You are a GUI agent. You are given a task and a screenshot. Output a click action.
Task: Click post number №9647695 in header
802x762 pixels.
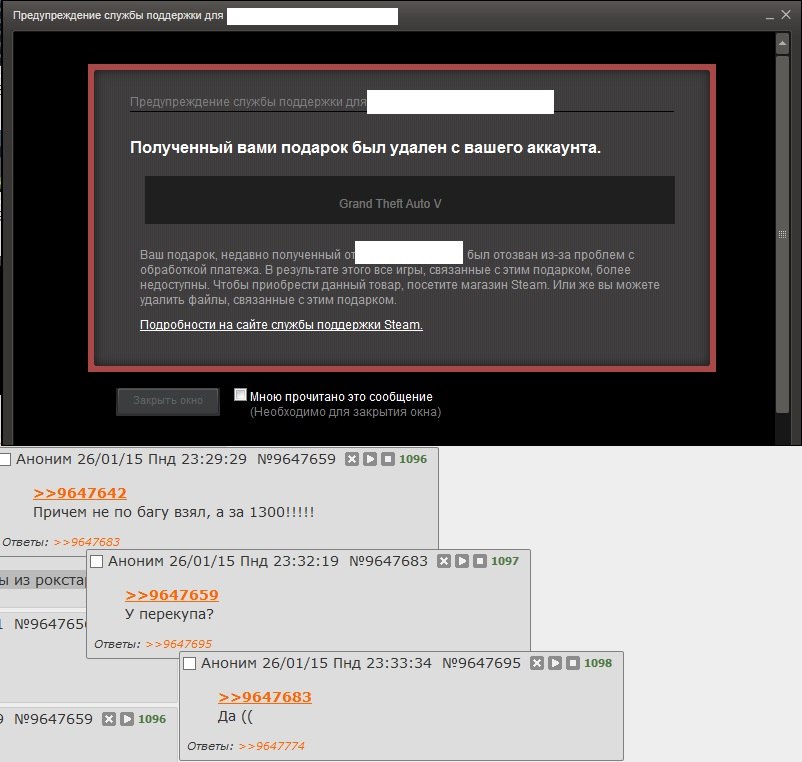[481, 663]
